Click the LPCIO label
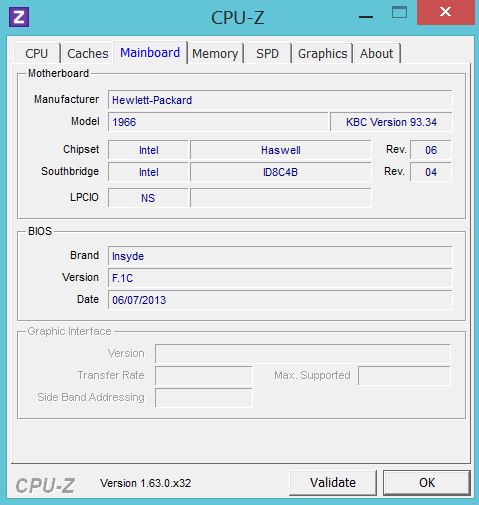 [x=84, y=197]
